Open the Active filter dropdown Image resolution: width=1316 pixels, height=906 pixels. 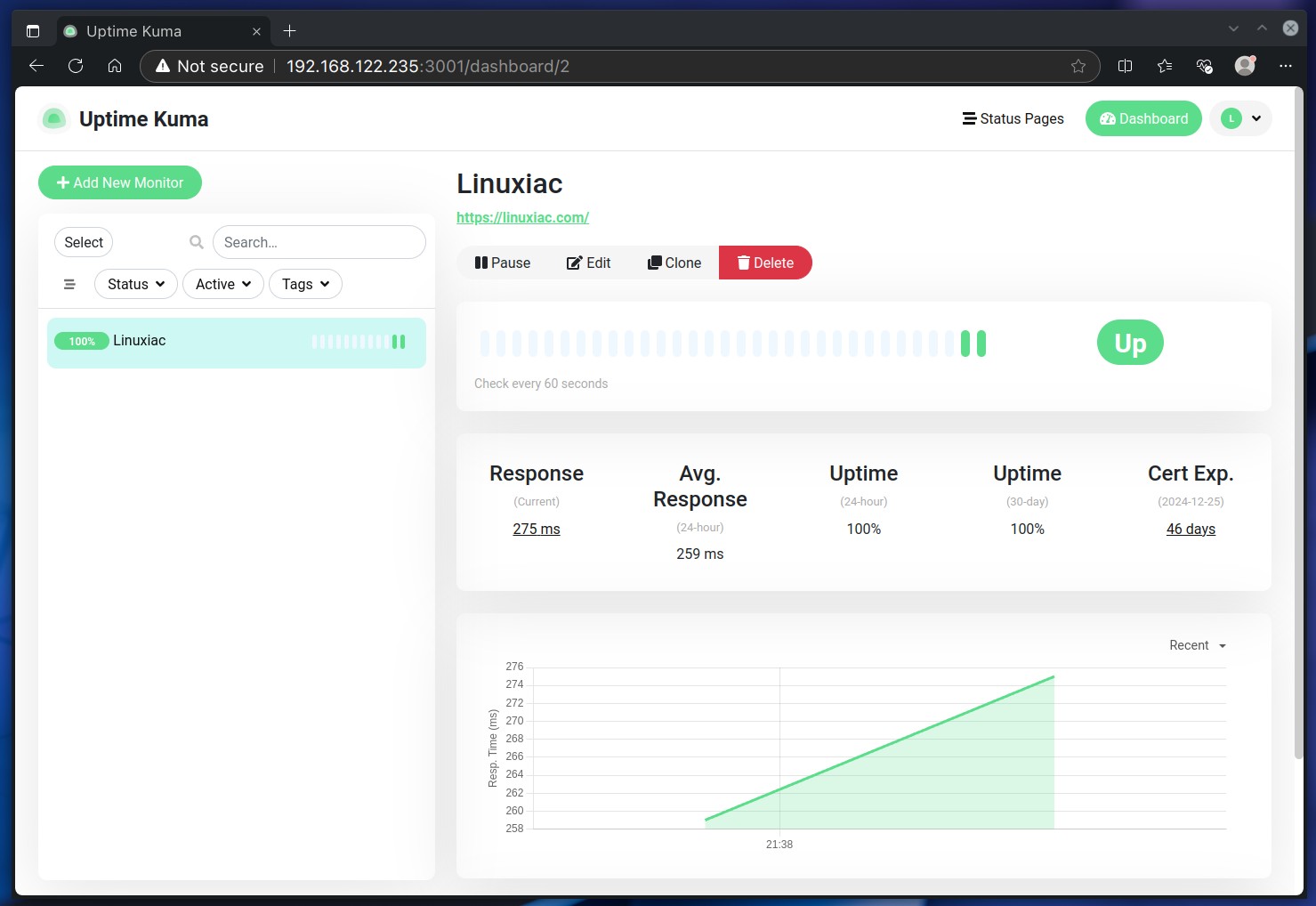click(x=223, y=284)
